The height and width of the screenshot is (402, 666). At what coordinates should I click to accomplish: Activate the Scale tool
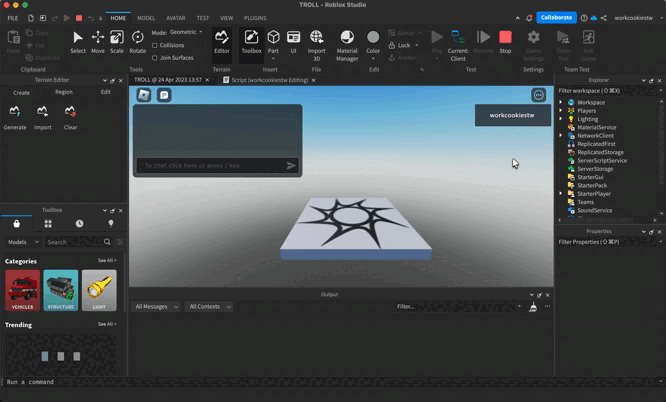point(117,42)
